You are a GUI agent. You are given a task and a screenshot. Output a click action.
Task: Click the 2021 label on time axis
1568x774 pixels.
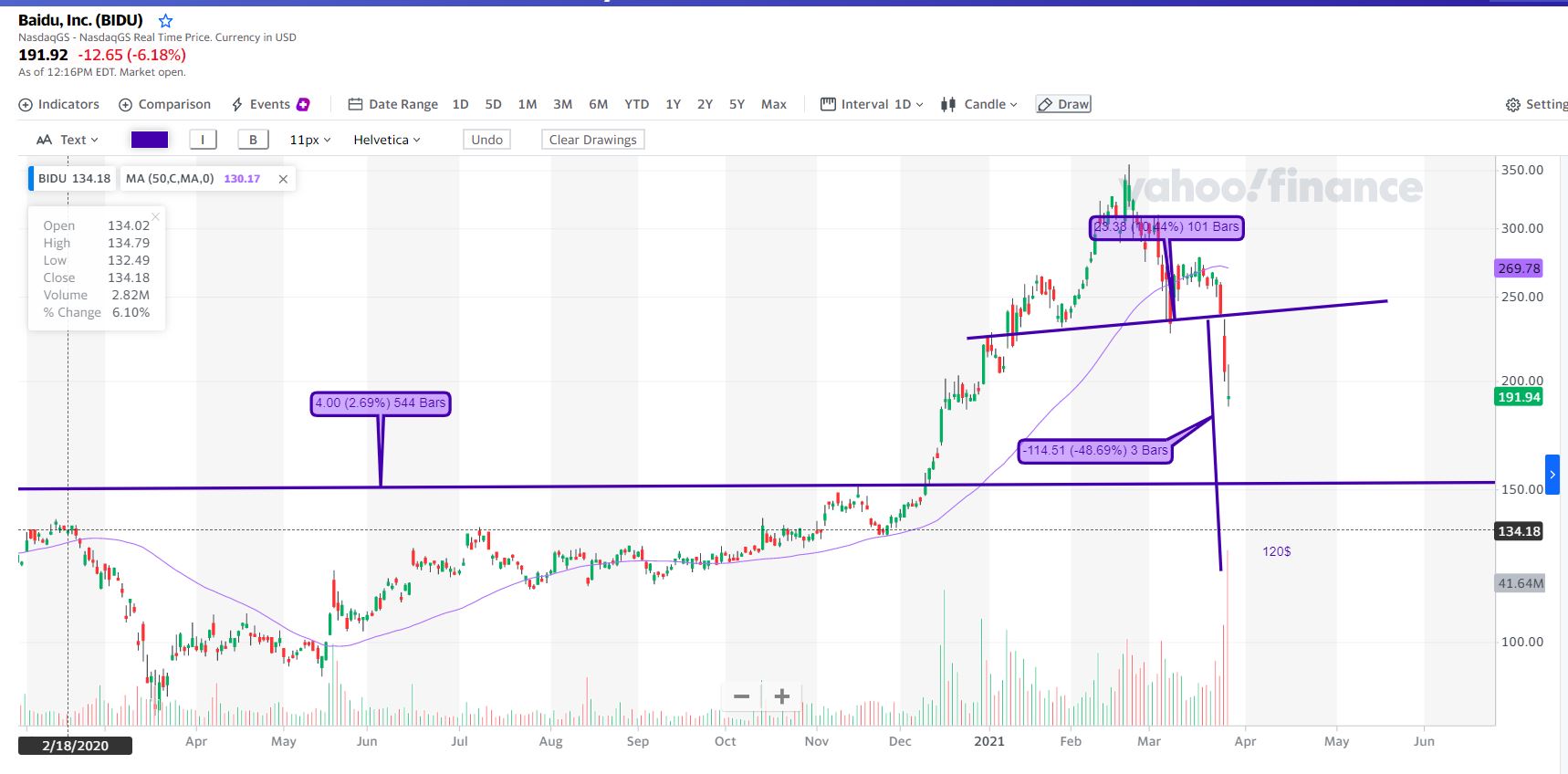[x=989, y=741]
